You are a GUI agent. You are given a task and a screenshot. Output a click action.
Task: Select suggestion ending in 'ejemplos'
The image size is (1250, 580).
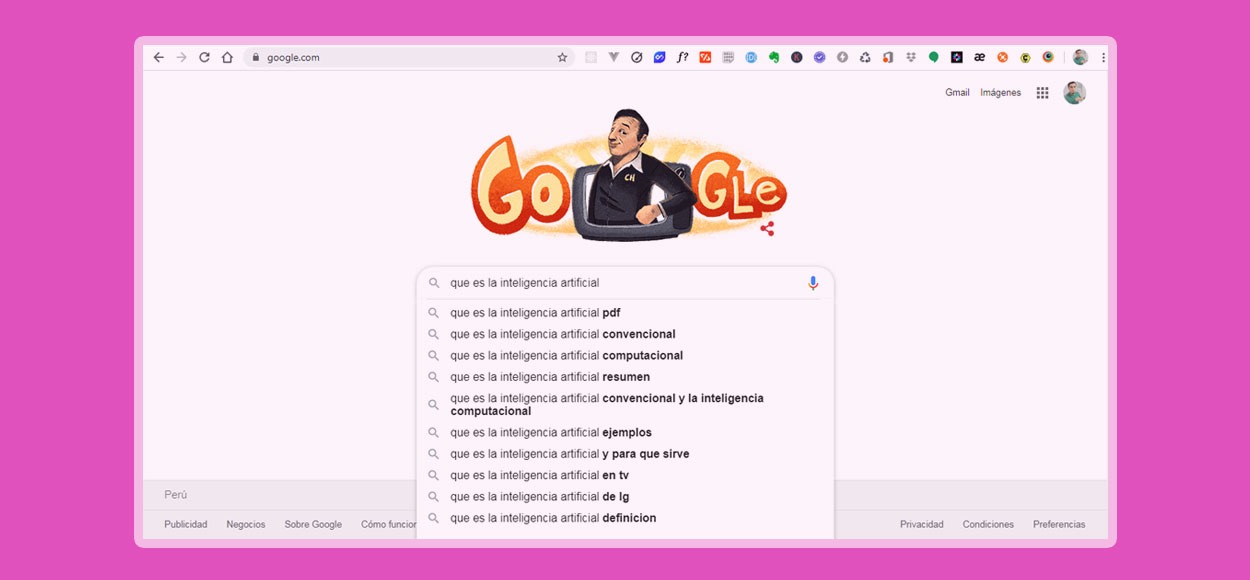point(625,433)
